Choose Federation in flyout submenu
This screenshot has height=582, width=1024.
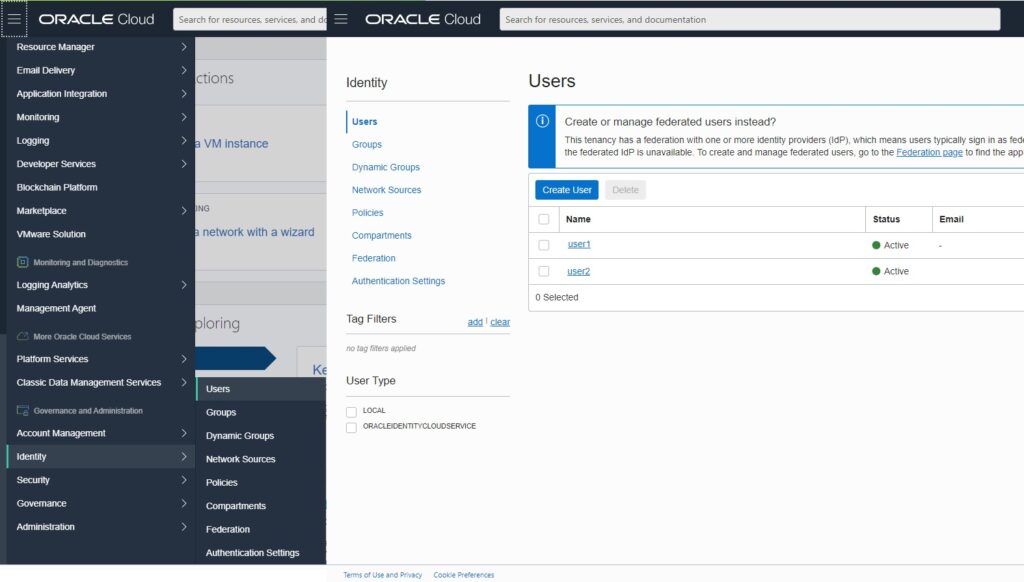(x=228, y=529)
